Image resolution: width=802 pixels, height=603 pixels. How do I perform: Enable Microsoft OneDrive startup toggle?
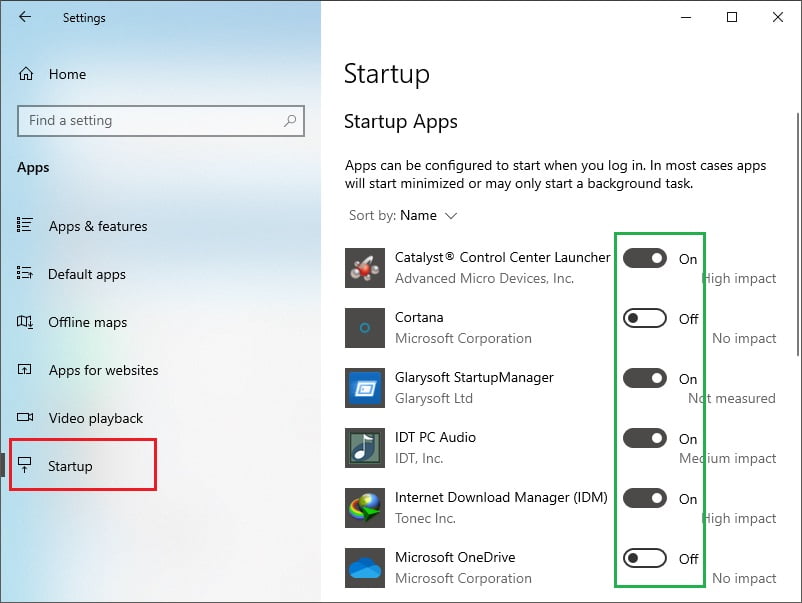pyautogui.click(x=644, y=558)
